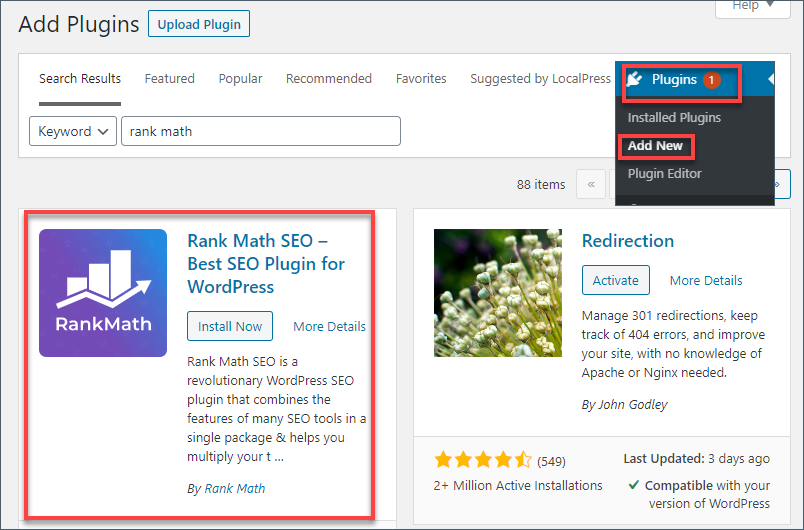This screenshot has width=804, height=530.
Task: Open More Details for Rank Math SEO
Action: pos(329,326)
